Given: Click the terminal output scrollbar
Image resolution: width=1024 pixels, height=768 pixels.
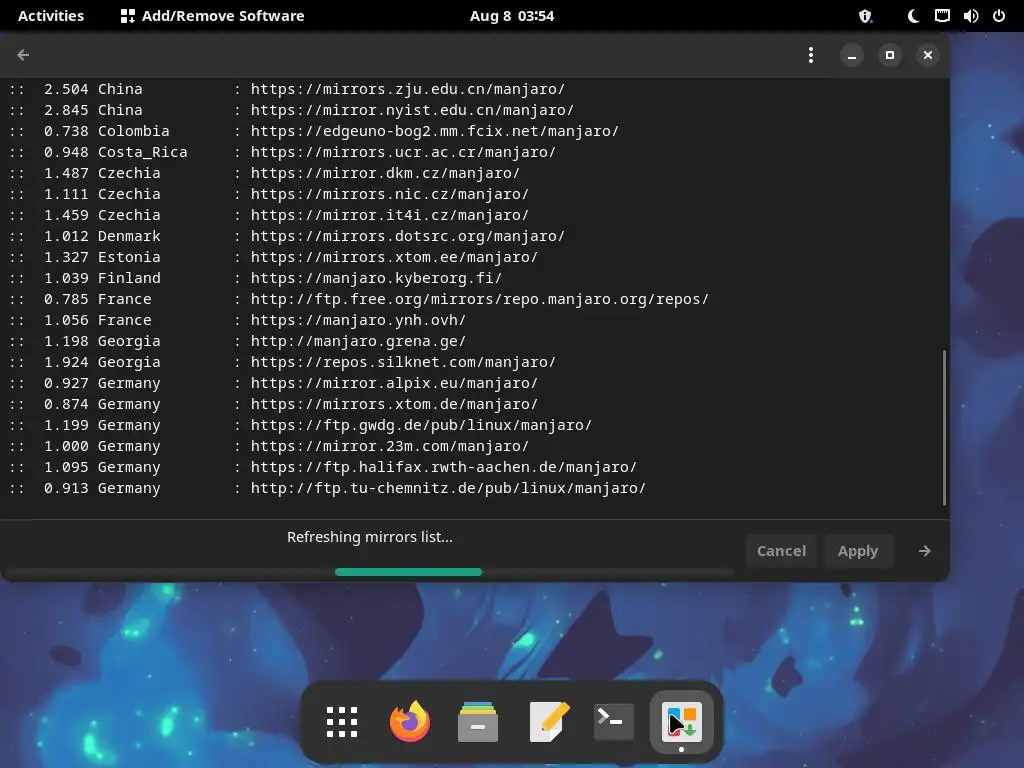Looking at the screenshot, I should point(944,428).
